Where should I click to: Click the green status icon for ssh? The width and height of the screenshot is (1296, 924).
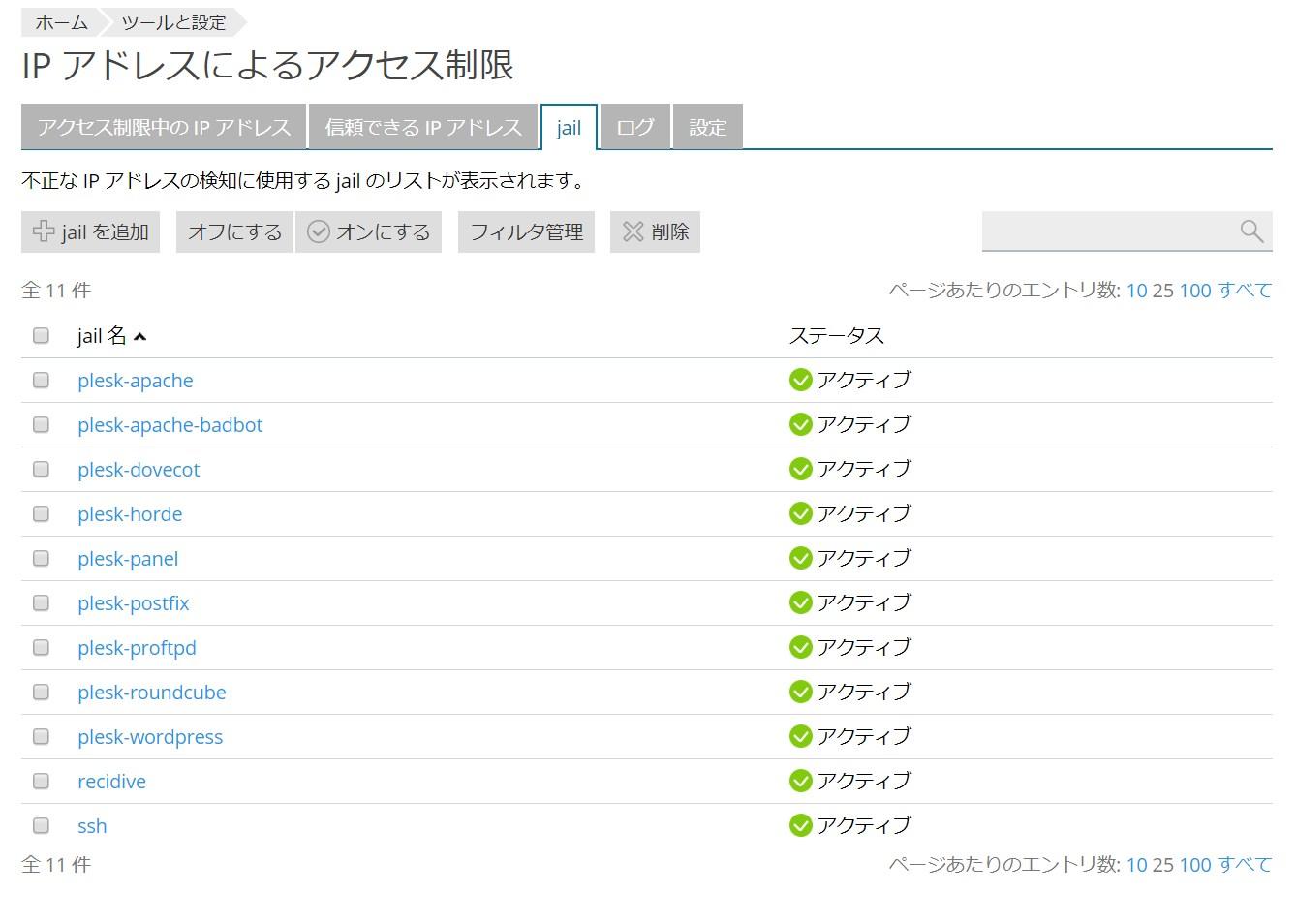pyautogui.click(x=801, y=825)
